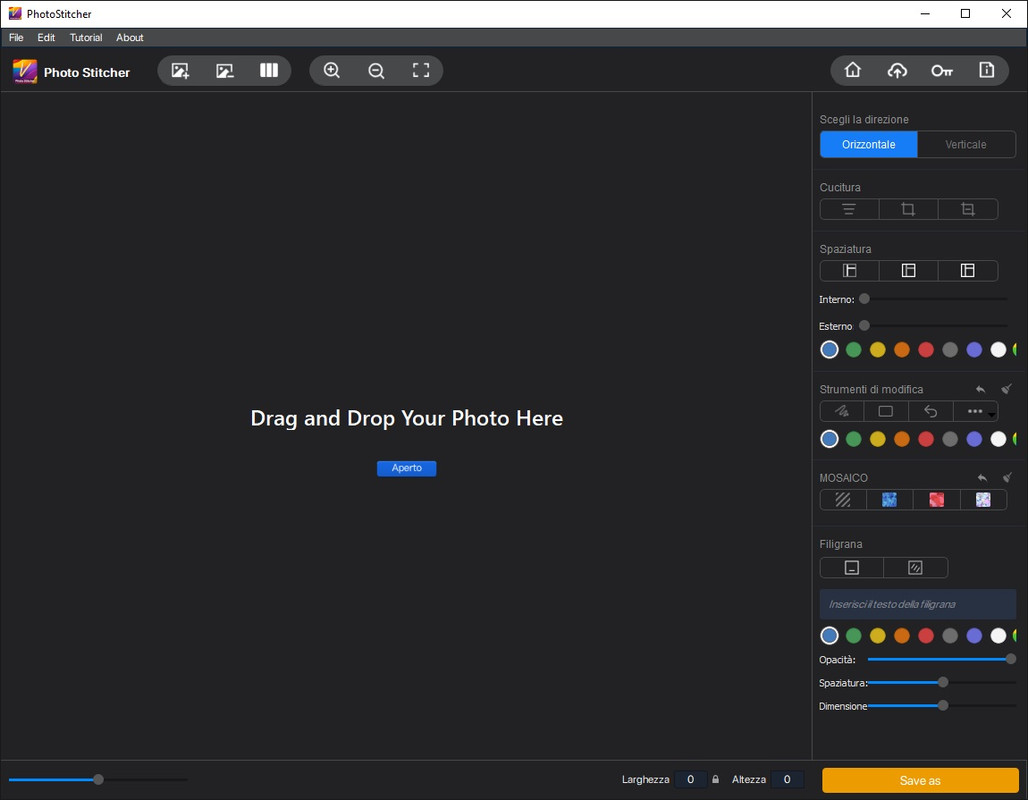Viewport: 1028px width, 800px height.
Task: Choose the third spacing layout under Spaziatura
Action: click(x=968, y=271)
